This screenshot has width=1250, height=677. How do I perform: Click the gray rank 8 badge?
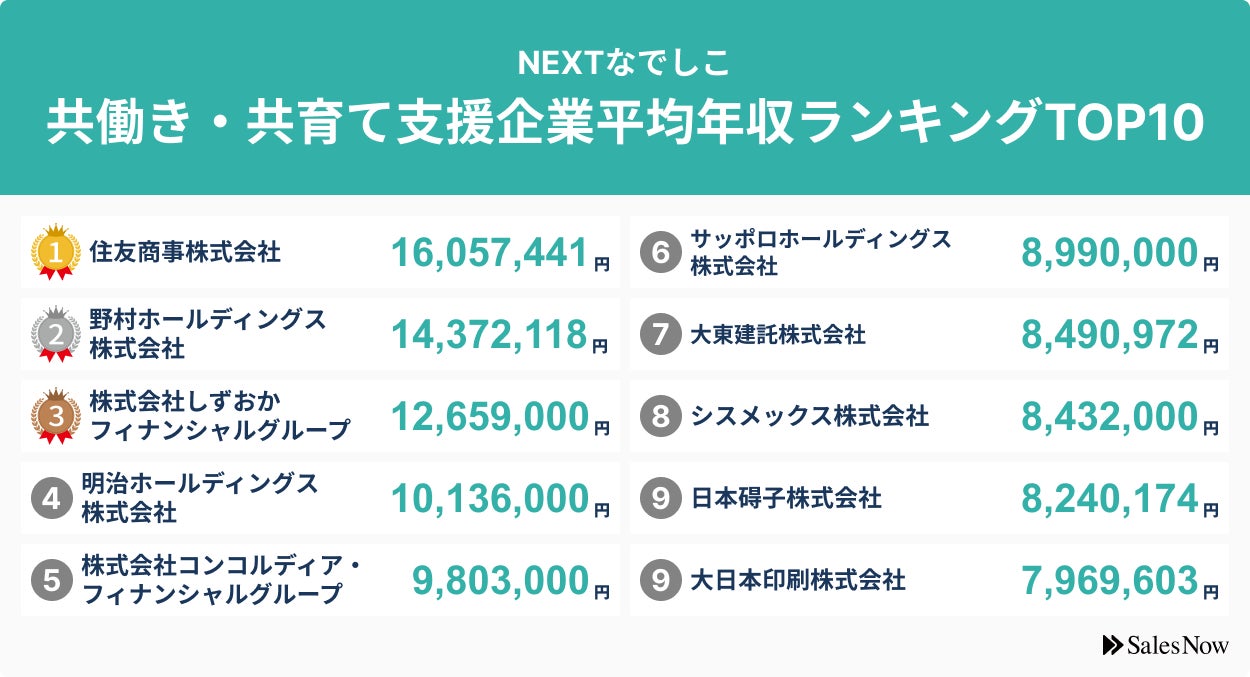660,416
